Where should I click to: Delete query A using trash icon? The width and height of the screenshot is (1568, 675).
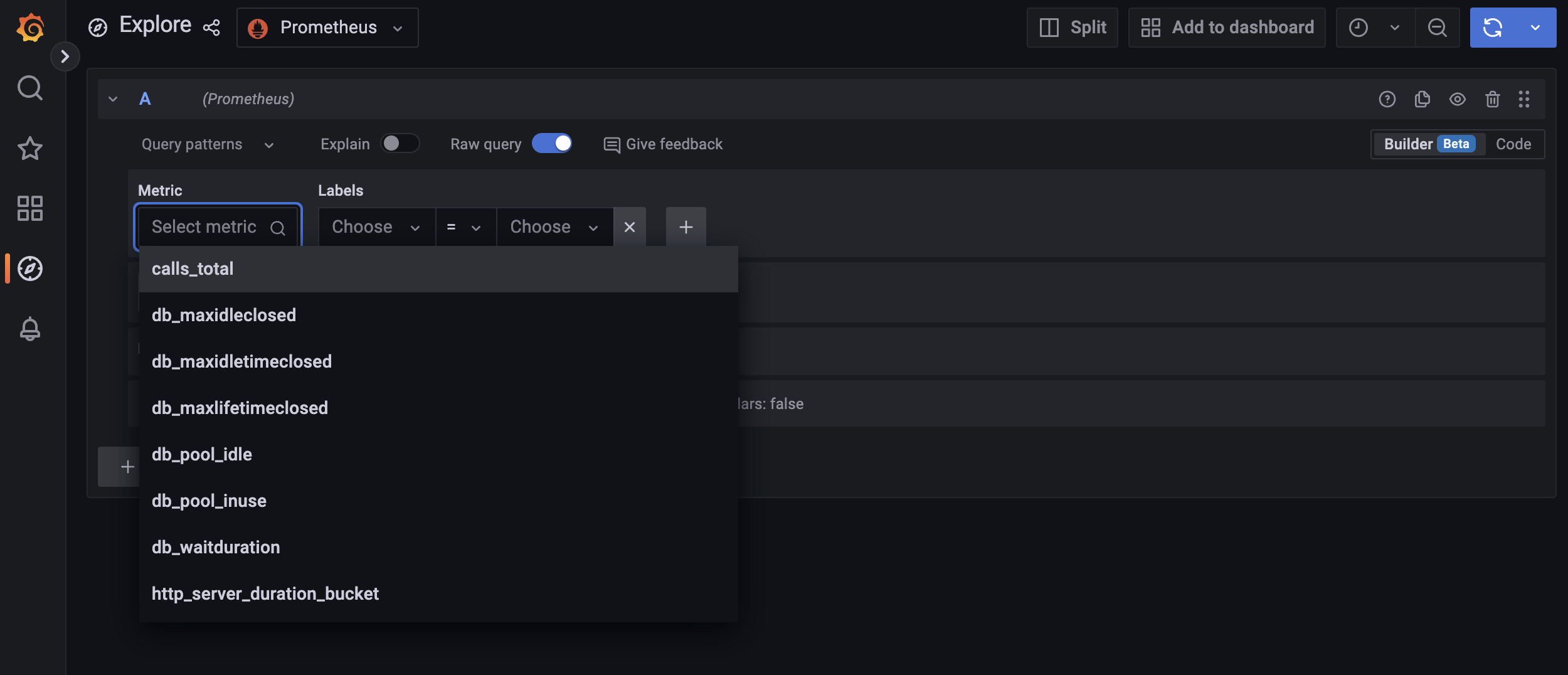1491,99
